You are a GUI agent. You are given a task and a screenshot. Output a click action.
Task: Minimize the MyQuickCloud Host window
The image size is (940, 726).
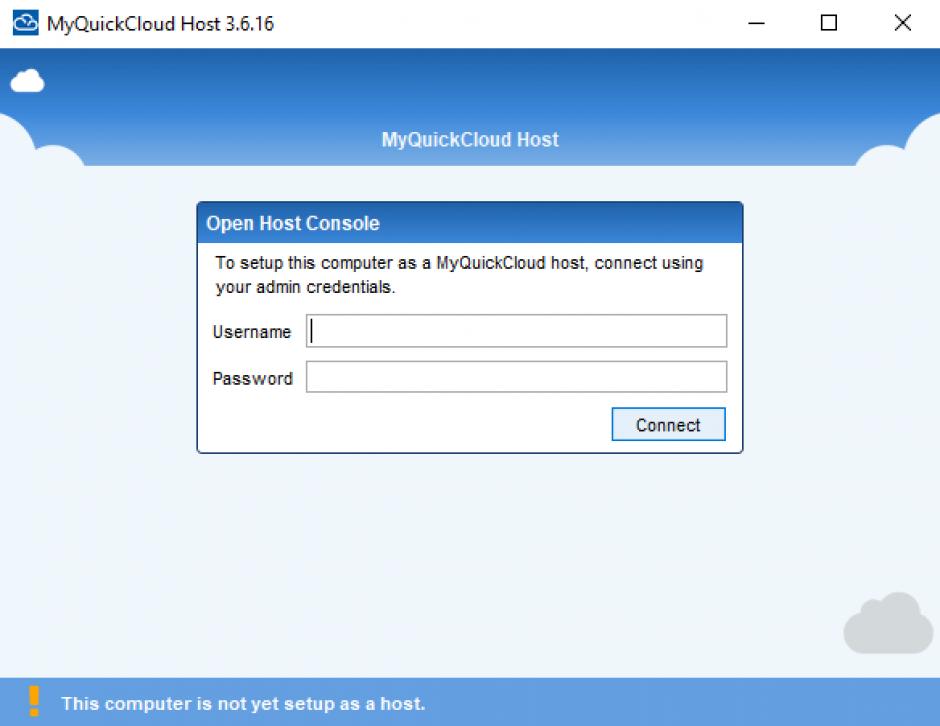pyautogui.click(x=757, y=23)
